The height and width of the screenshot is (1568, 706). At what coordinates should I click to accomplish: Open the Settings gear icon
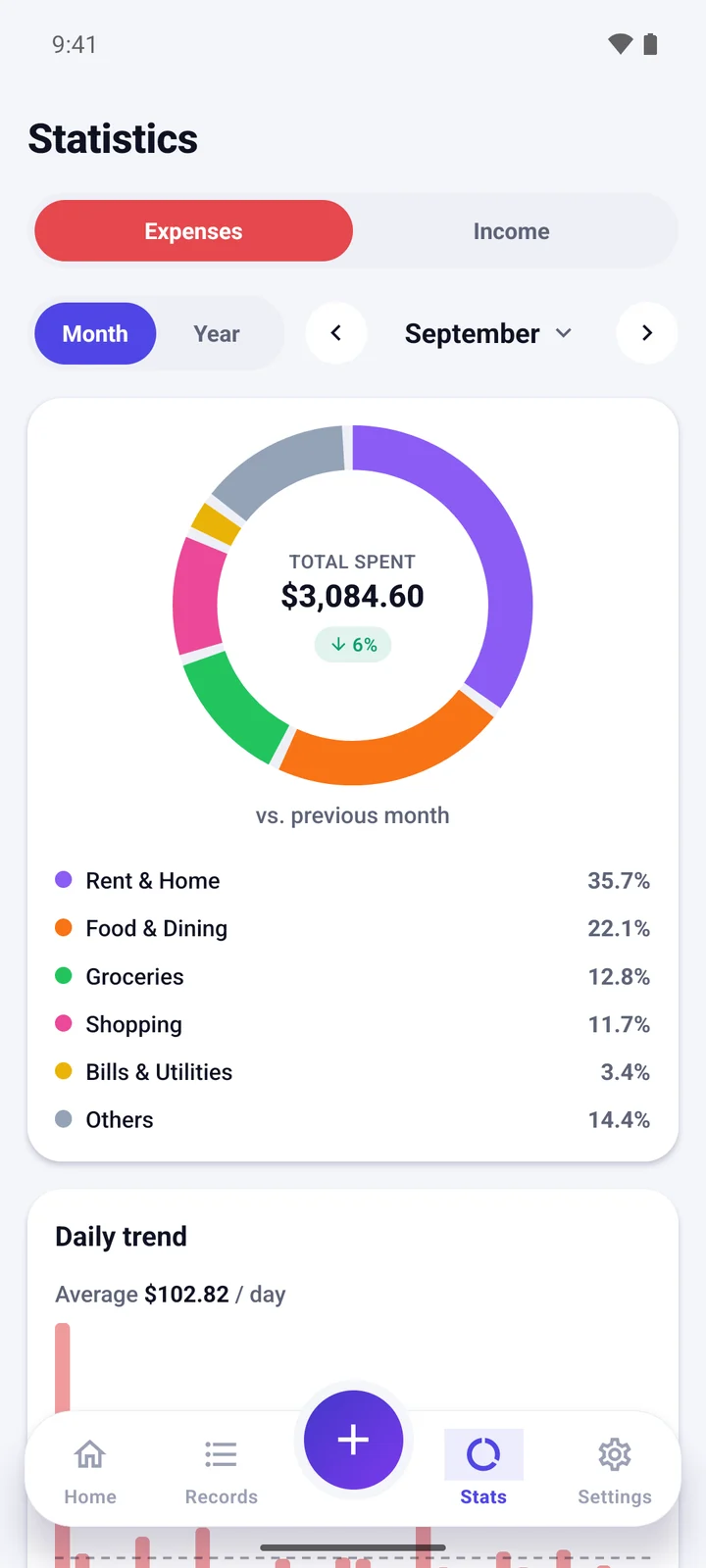click(x=615, y=1454)
